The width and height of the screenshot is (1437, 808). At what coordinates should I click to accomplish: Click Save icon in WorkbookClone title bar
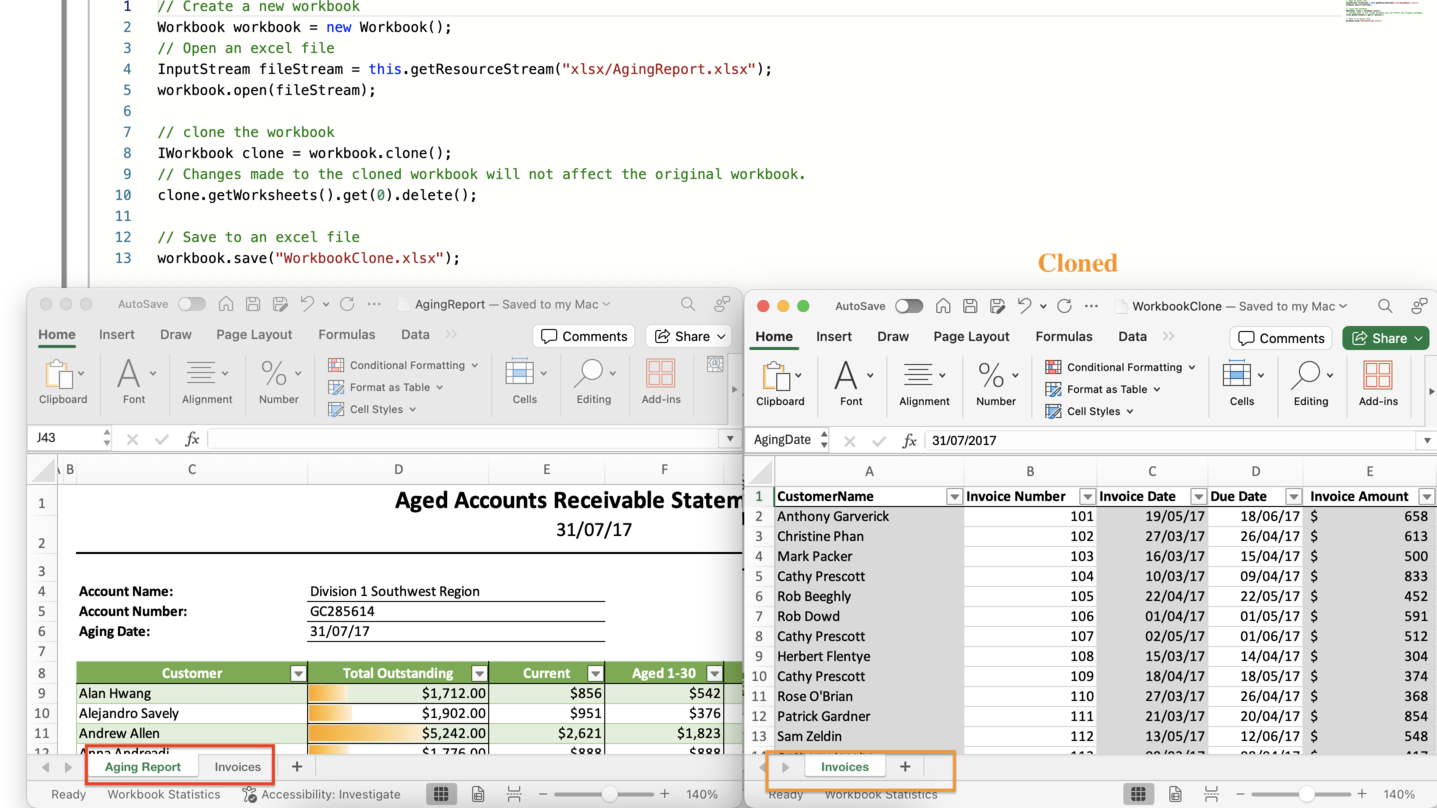pyautogui.click(x=970, y=306)
